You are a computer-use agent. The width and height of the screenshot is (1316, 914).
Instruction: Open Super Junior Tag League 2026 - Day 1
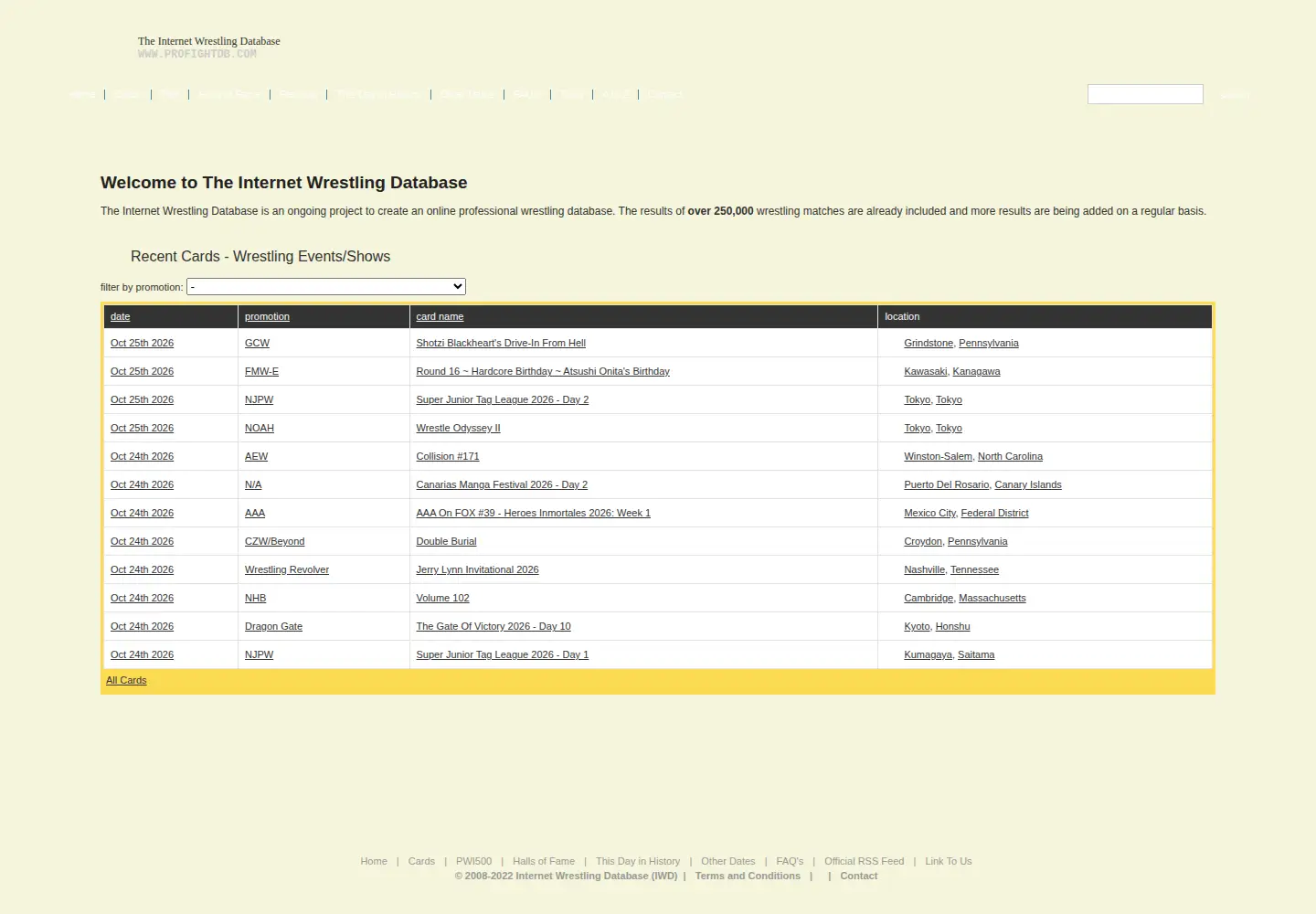click(x=502, y=654)
